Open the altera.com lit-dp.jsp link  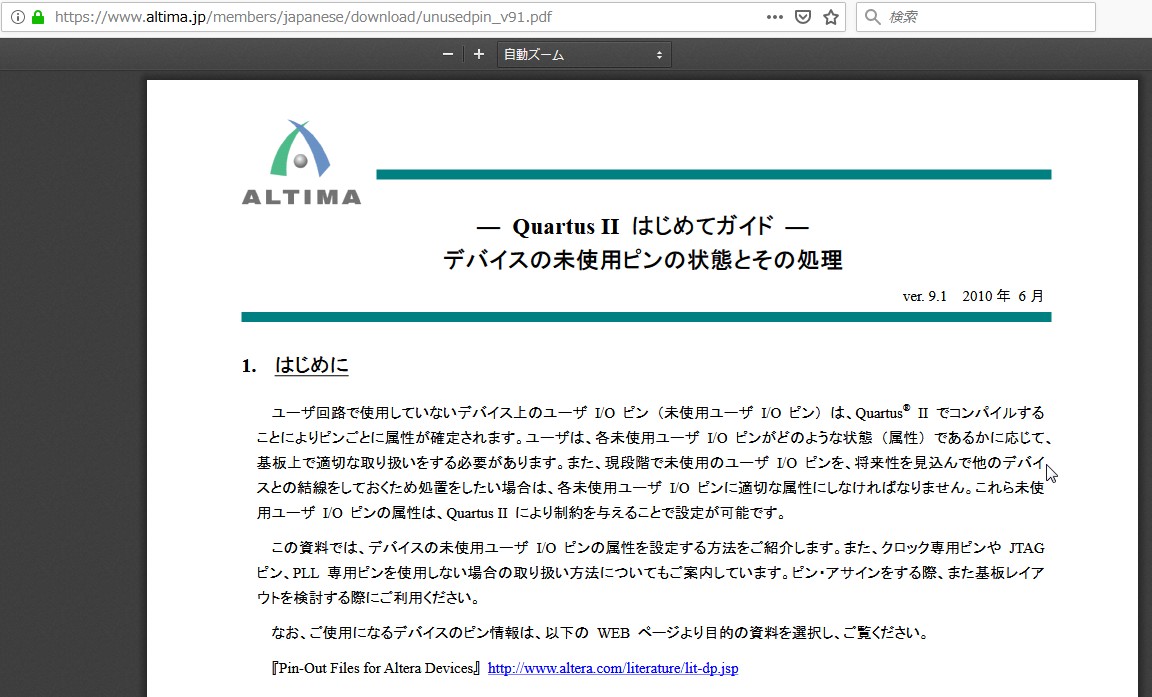(613, 668)
